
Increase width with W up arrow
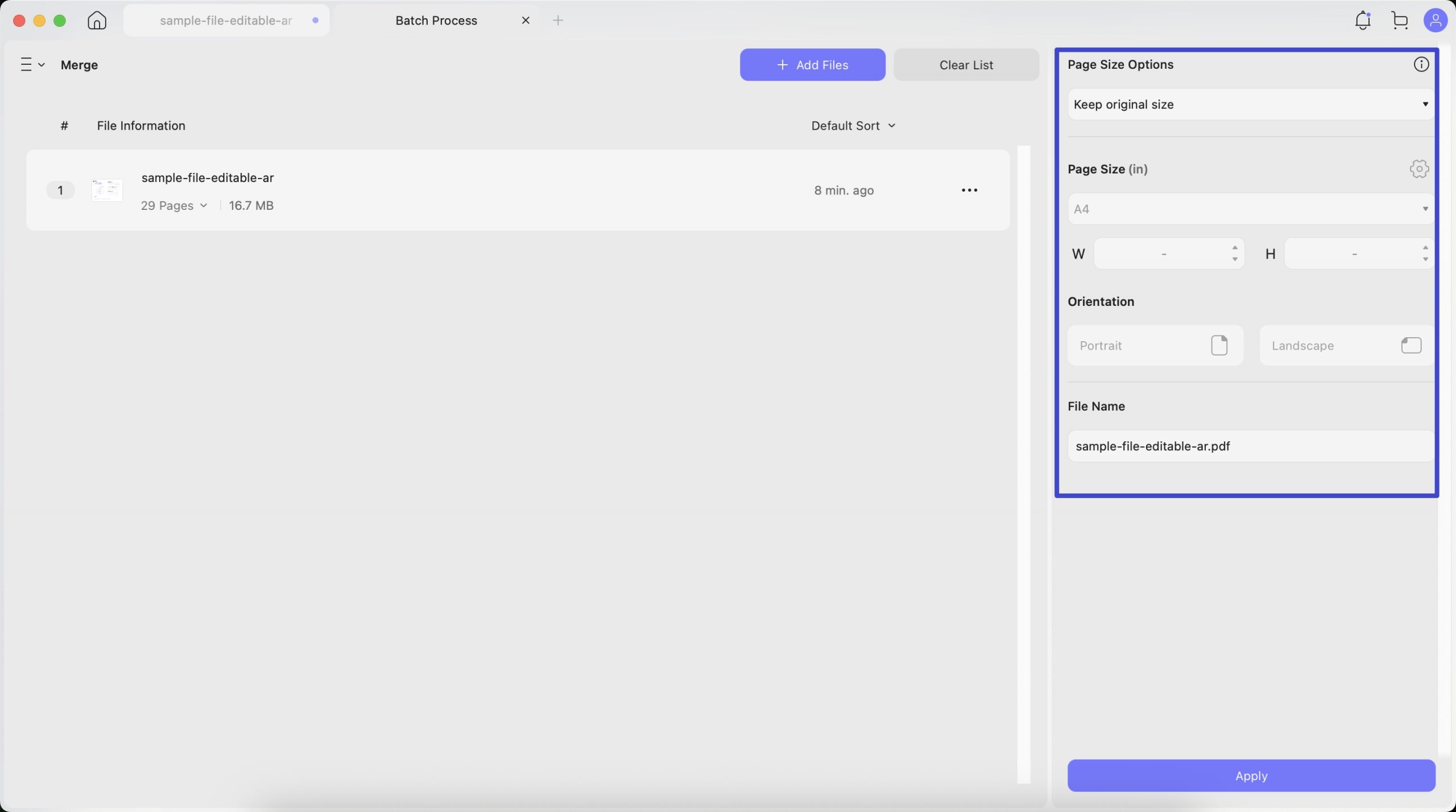click(1235, 248)
